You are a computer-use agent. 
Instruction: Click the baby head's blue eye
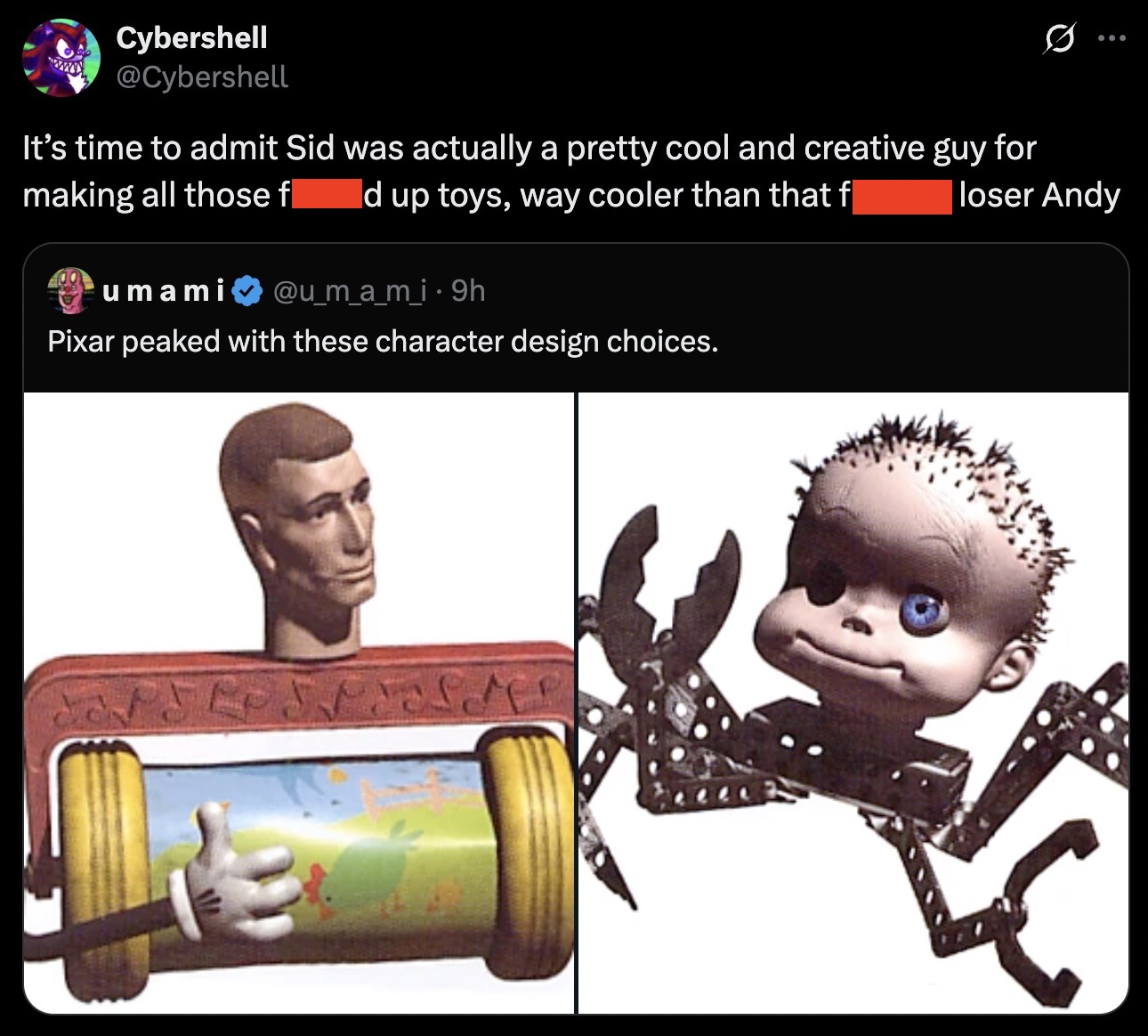[924, 611]
